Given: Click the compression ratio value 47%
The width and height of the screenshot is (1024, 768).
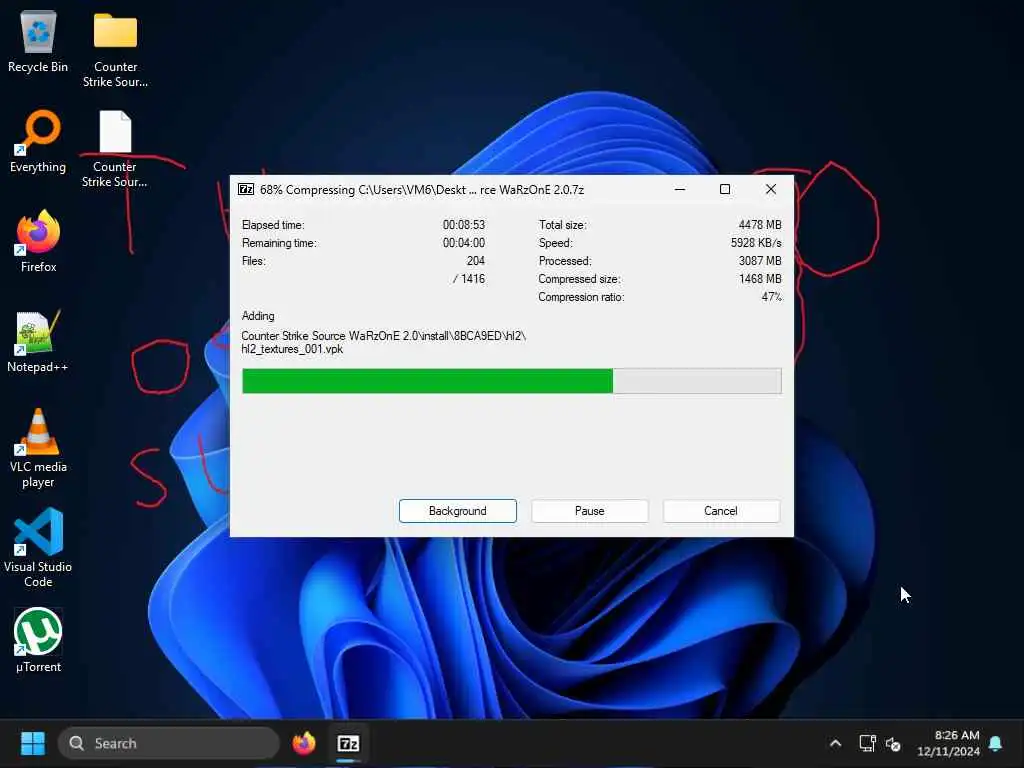Looking at the screenshot, I should 771,297.
